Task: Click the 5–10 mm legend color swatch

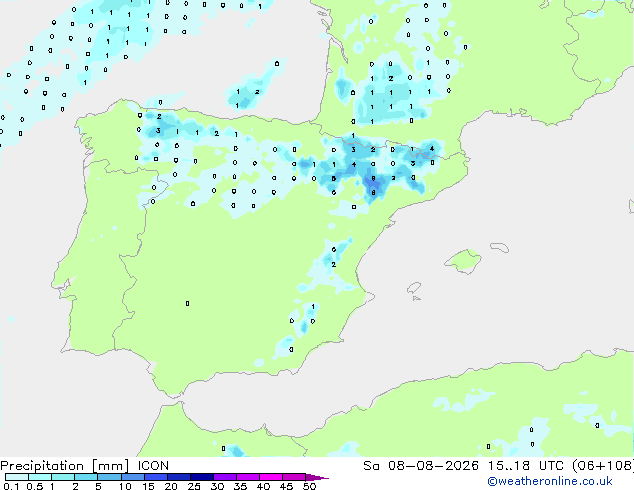Action: [109, 477]
